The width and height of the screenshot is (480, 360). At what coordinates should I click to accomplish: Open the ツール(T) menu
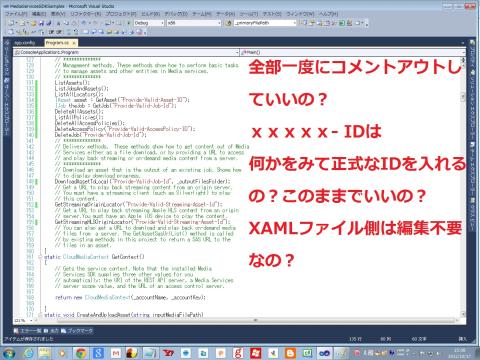(x=249, y=14)
